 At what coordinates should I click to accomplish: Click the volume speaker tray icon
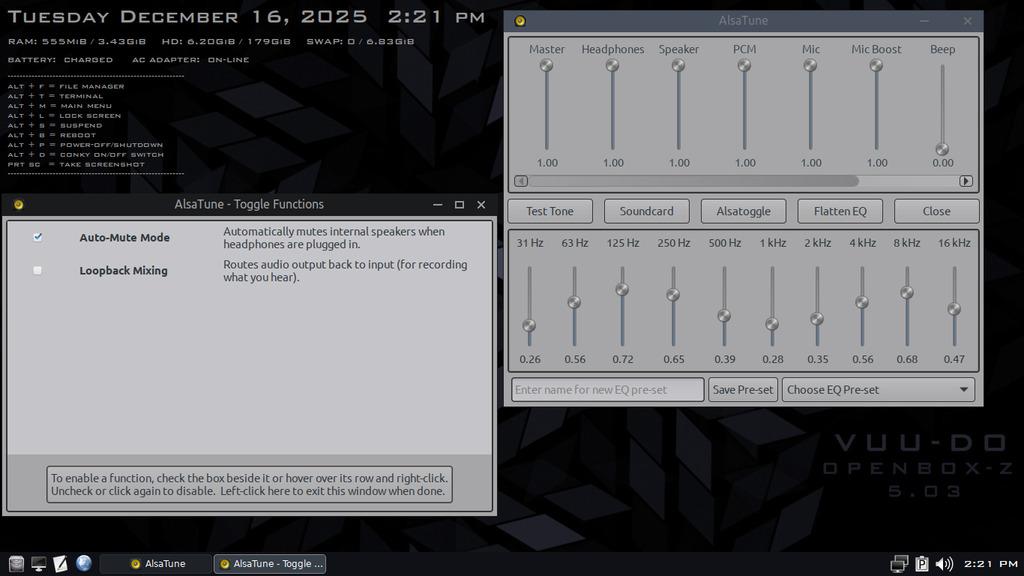[x=944, y=564]
